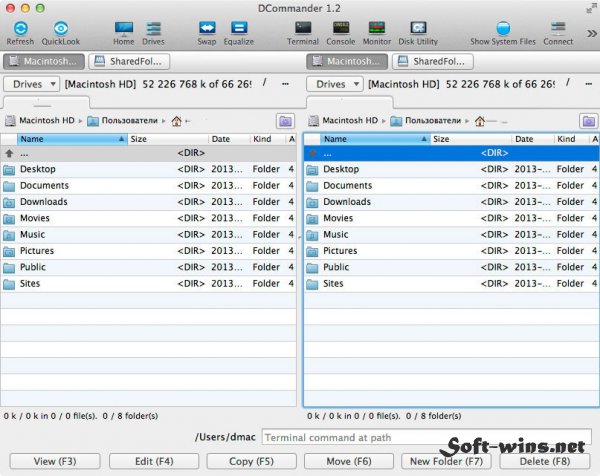Screen dimensions: 600x476
Task: Open the Drives toolbar icon
Action: 153,28
